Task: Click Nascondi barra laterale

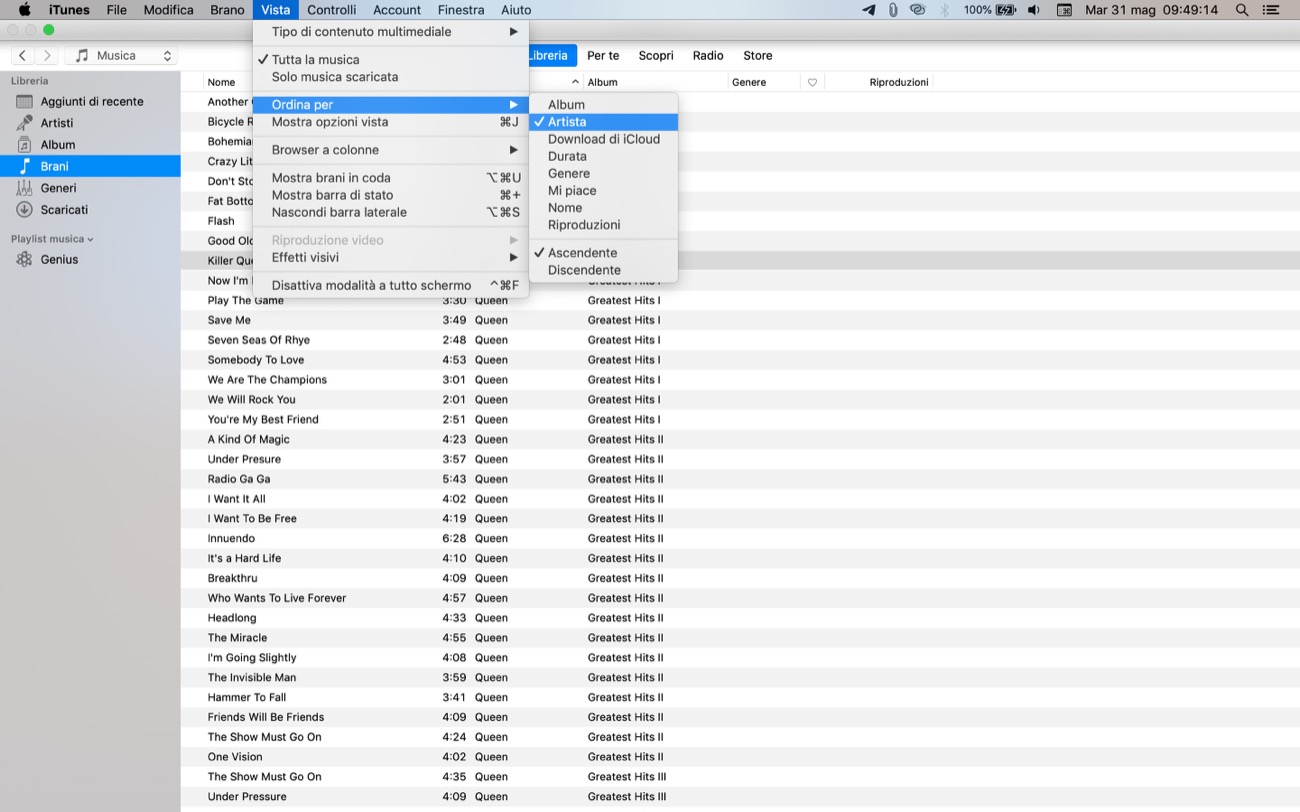Action: coord(391,212)
